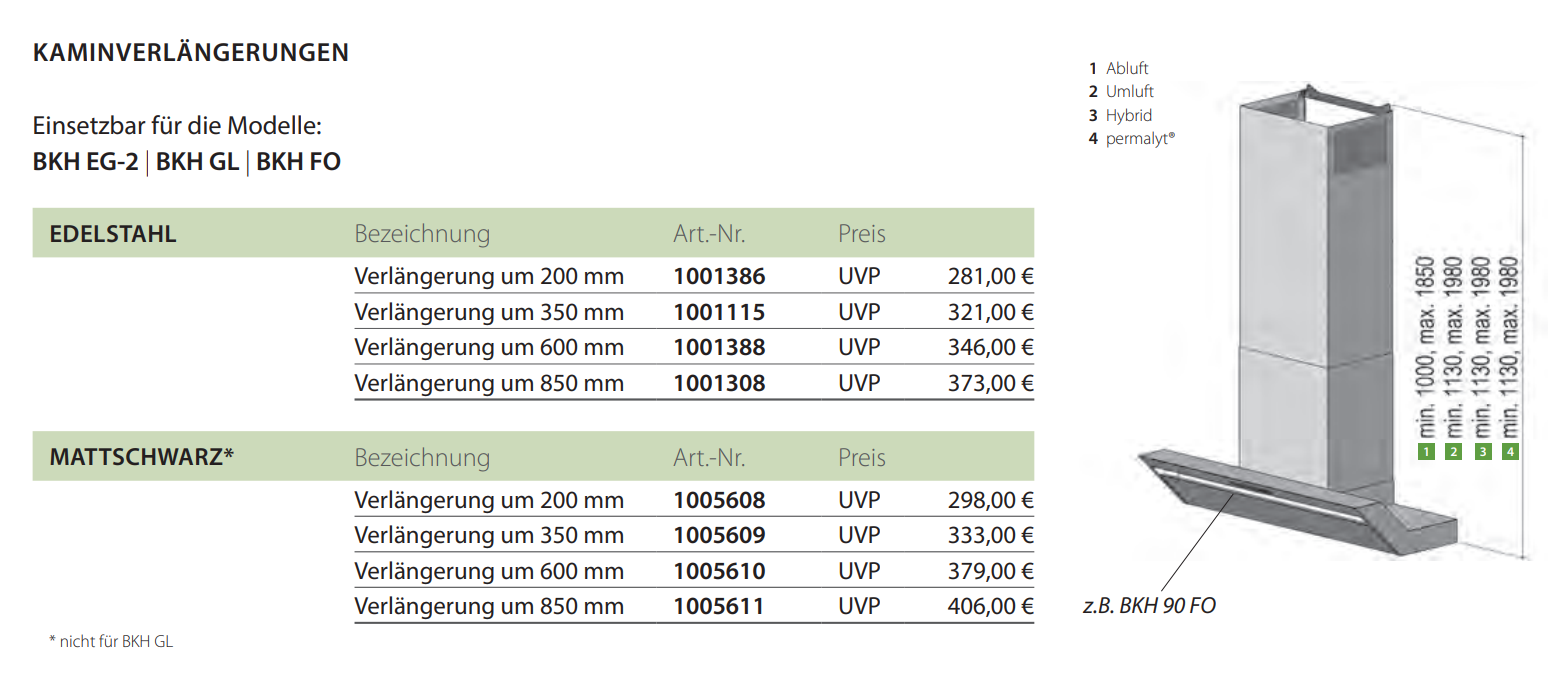Click the green square numbered 3

(1483, 452)
